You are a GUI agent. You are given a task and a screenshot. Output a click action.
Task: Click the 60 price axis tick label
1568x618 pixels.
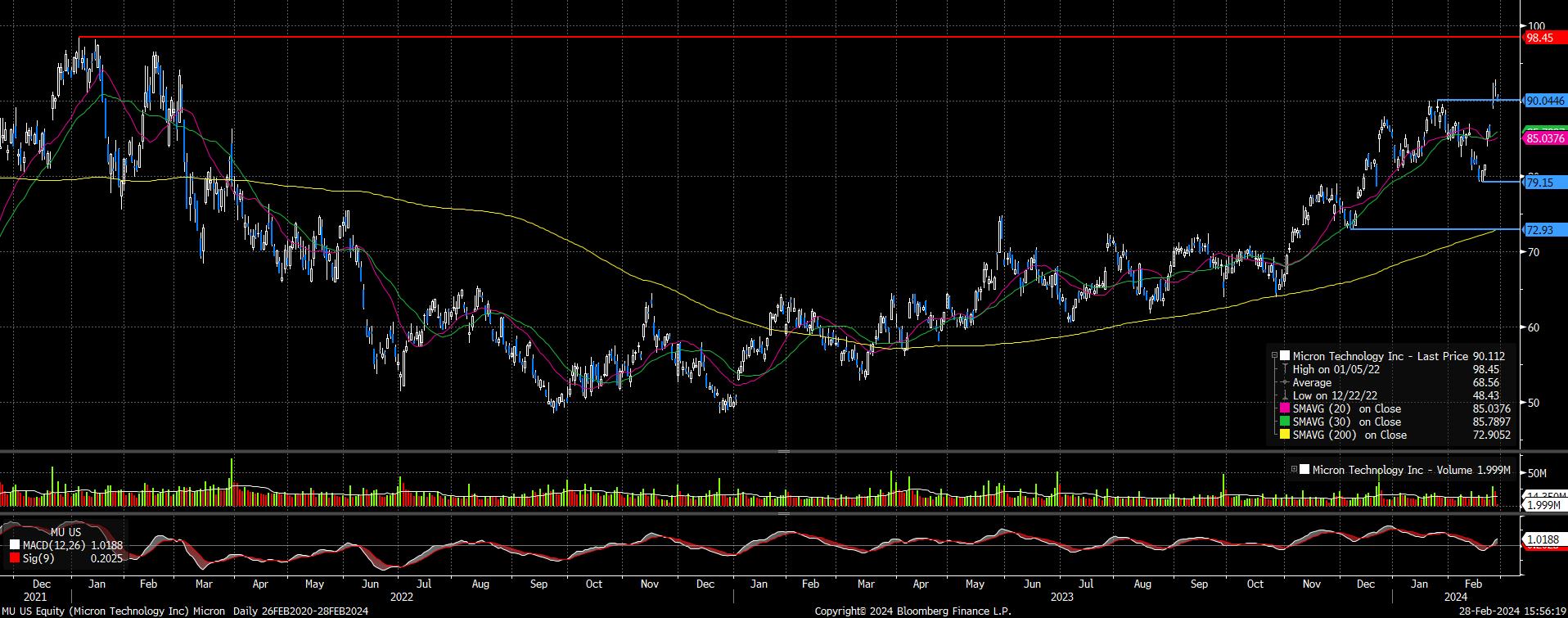coord(1534,327)
